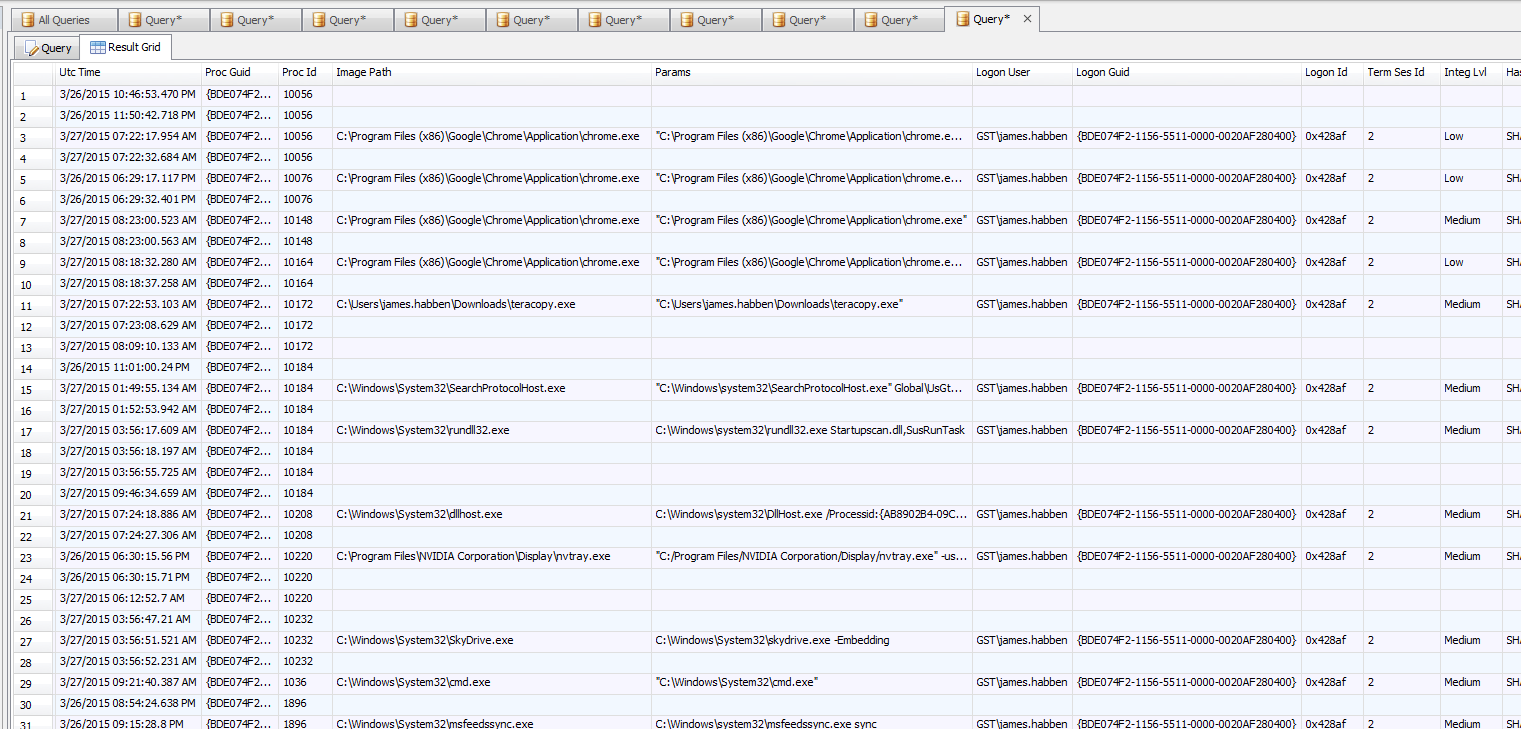Click time cell 3/27/2015 07:22:17.954 AM
This screenshot has width=1521, height=729.
click(128, 136)
